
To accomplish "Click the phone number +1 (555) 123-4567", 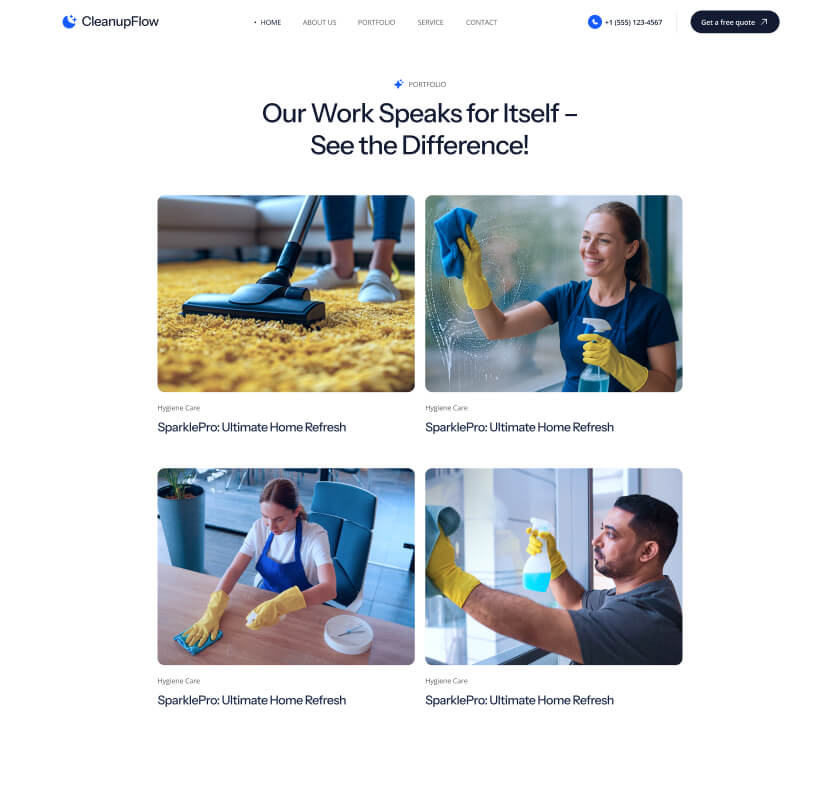I will 633,23.
